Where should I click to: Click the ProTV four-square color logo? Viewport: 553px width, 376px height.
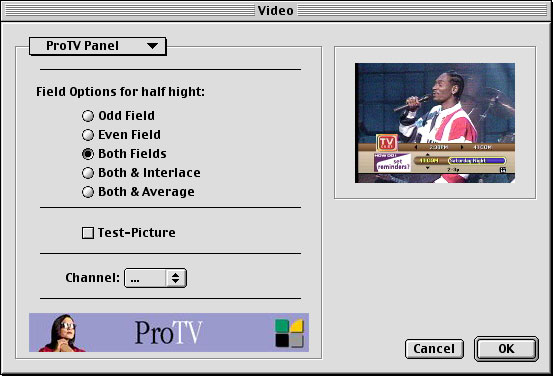(289, 333)
